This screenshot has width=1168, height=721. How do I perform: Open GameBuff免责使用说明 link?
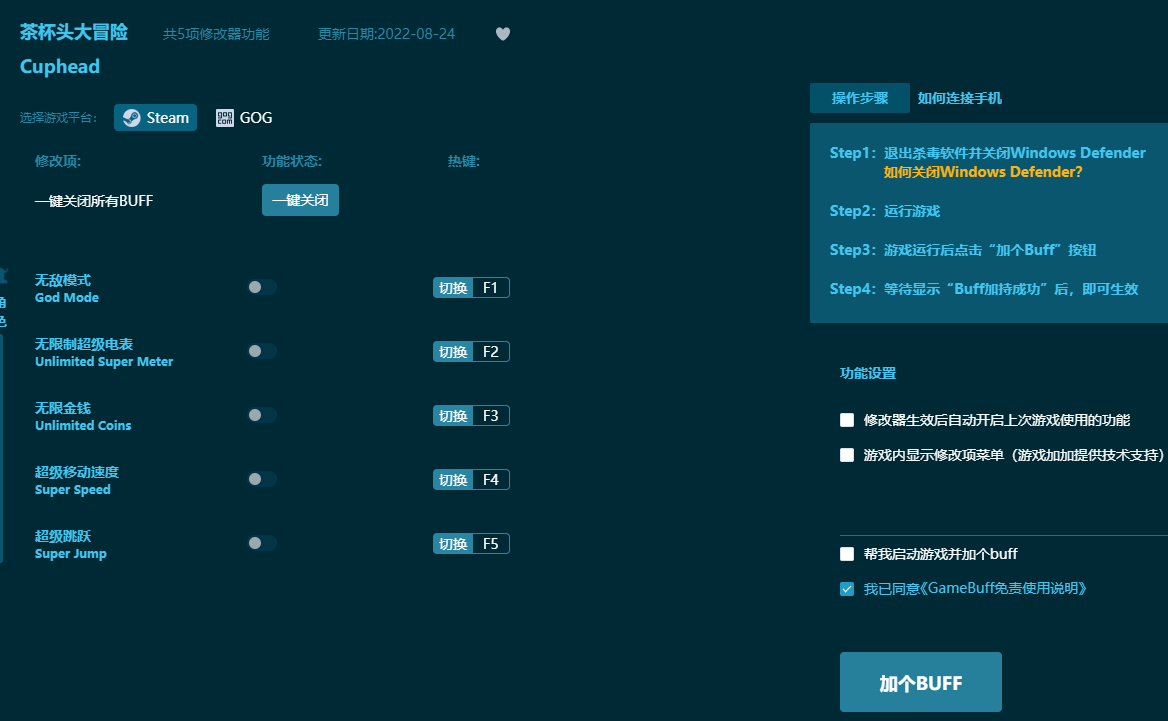1003,588
